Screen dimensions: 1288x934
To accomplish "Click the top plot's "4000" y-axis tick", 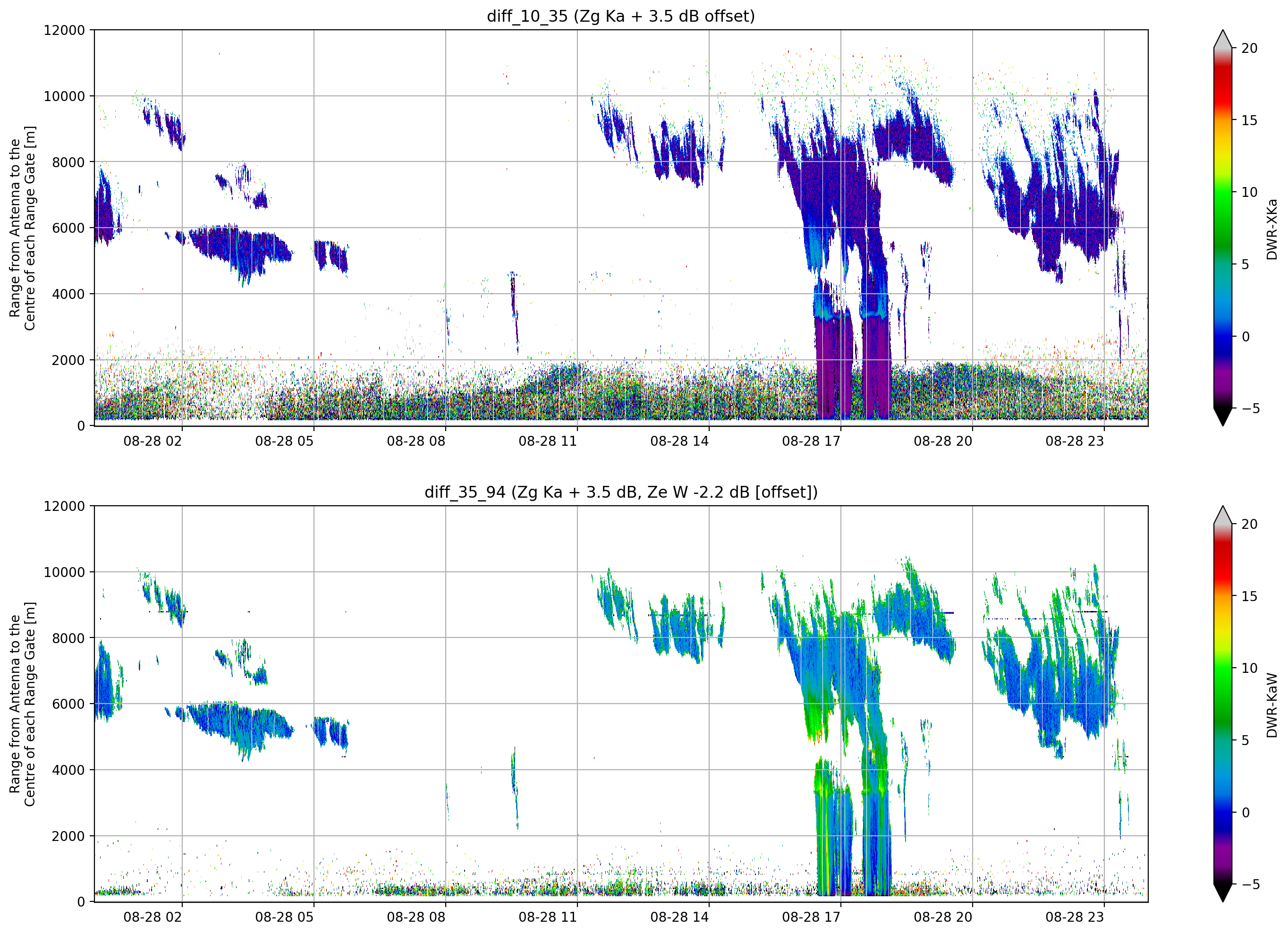I will point(68,294).
